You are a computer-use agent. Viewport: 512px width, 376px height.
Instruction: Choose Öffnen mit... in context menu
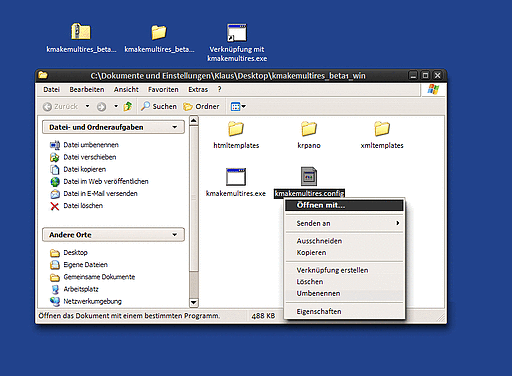click(344, 205)
